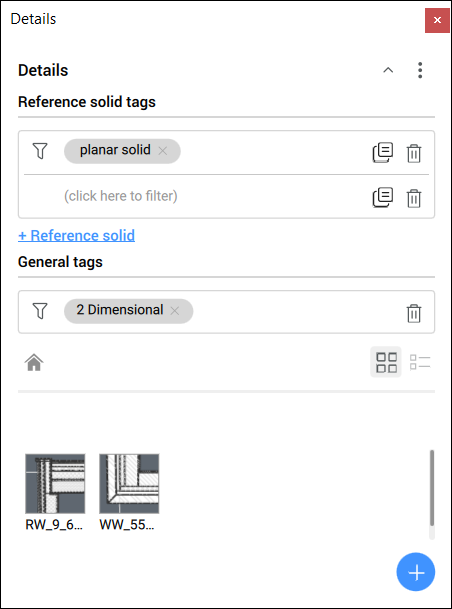The height and width of the screenshot is (609, 452).
Task: Duplicate the empty reference filter row
Action: pyautogui.click(x=382, y=197)
